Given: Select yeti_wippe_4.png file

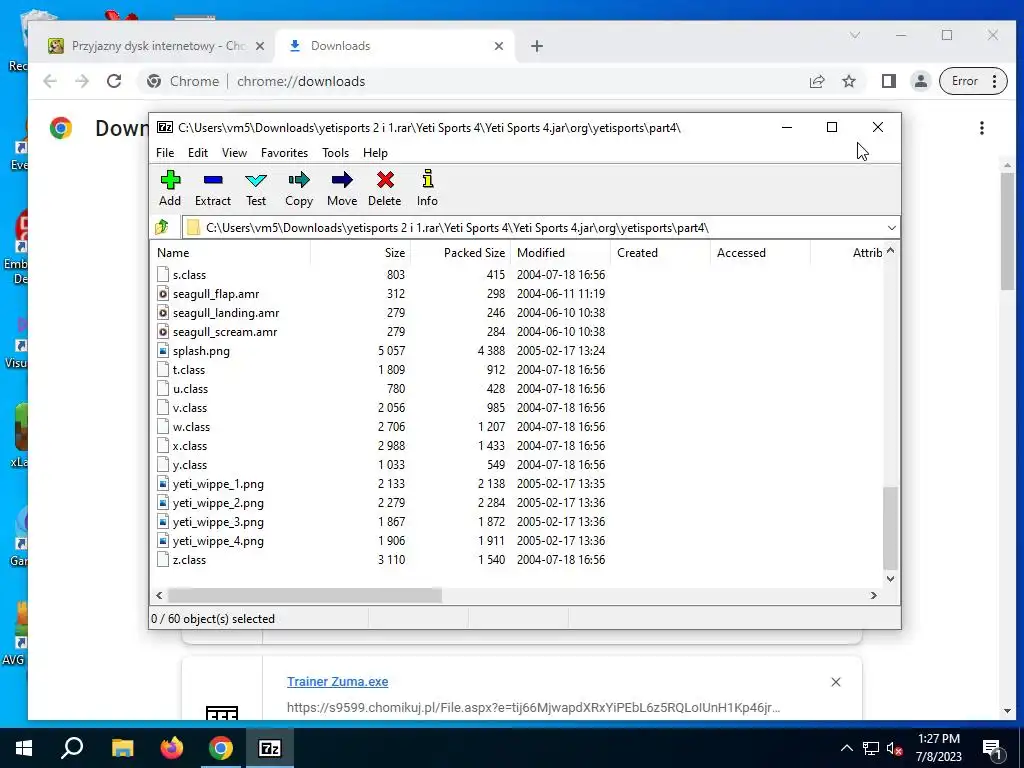Looking at the screenshot, I should pyautogui.click(x=218, y=541).
